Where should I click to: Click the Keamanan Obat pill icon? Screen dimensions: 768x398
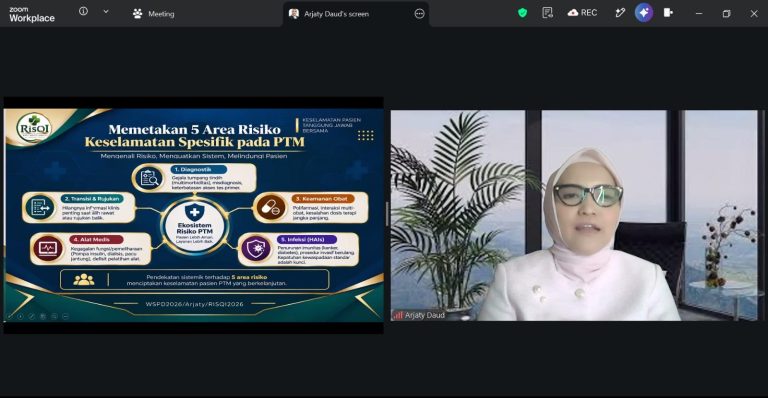(x=270, y=208)
